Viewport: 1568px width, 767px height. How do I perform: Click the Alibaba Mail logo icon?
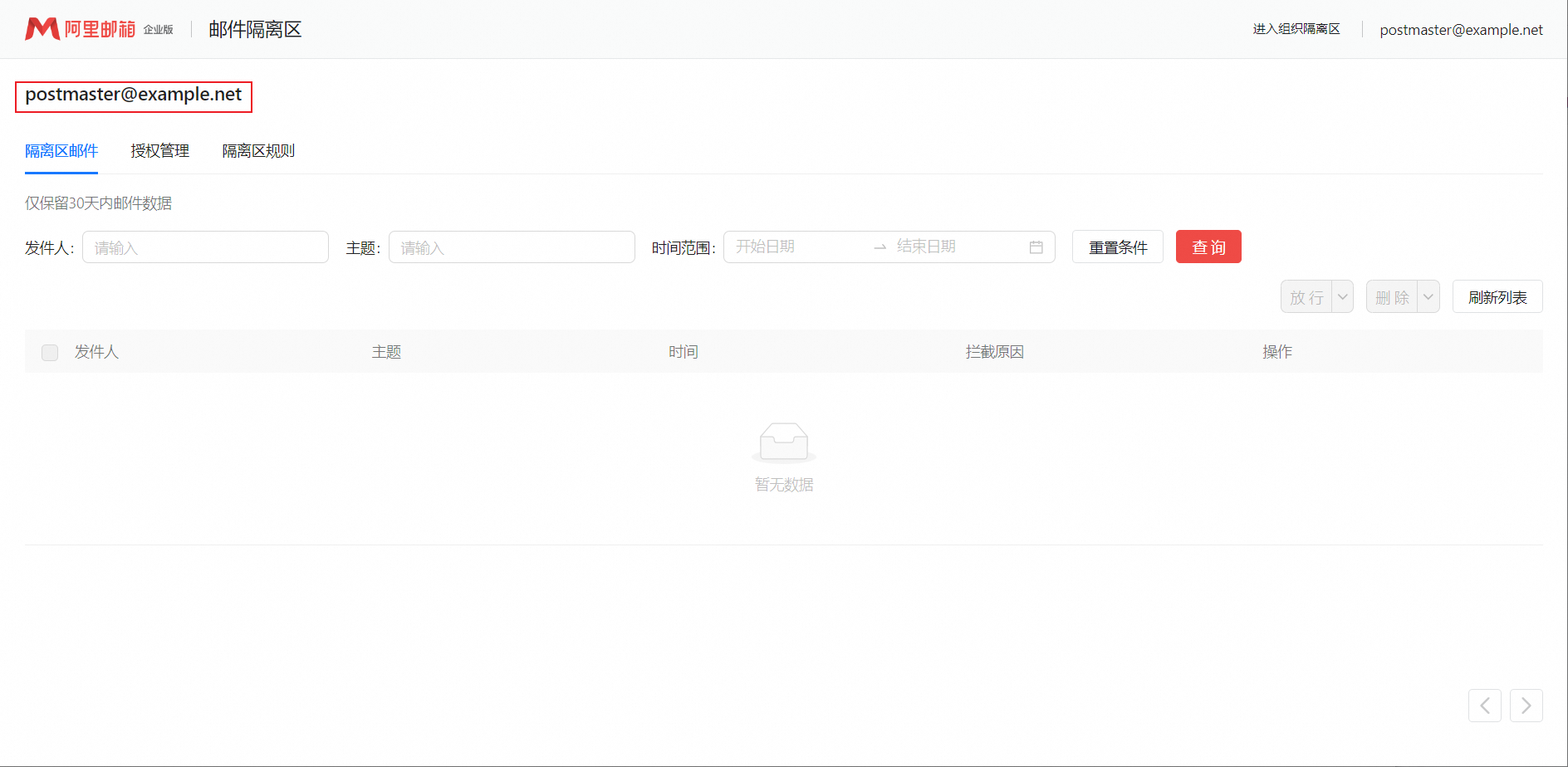(x=42, y=29)
